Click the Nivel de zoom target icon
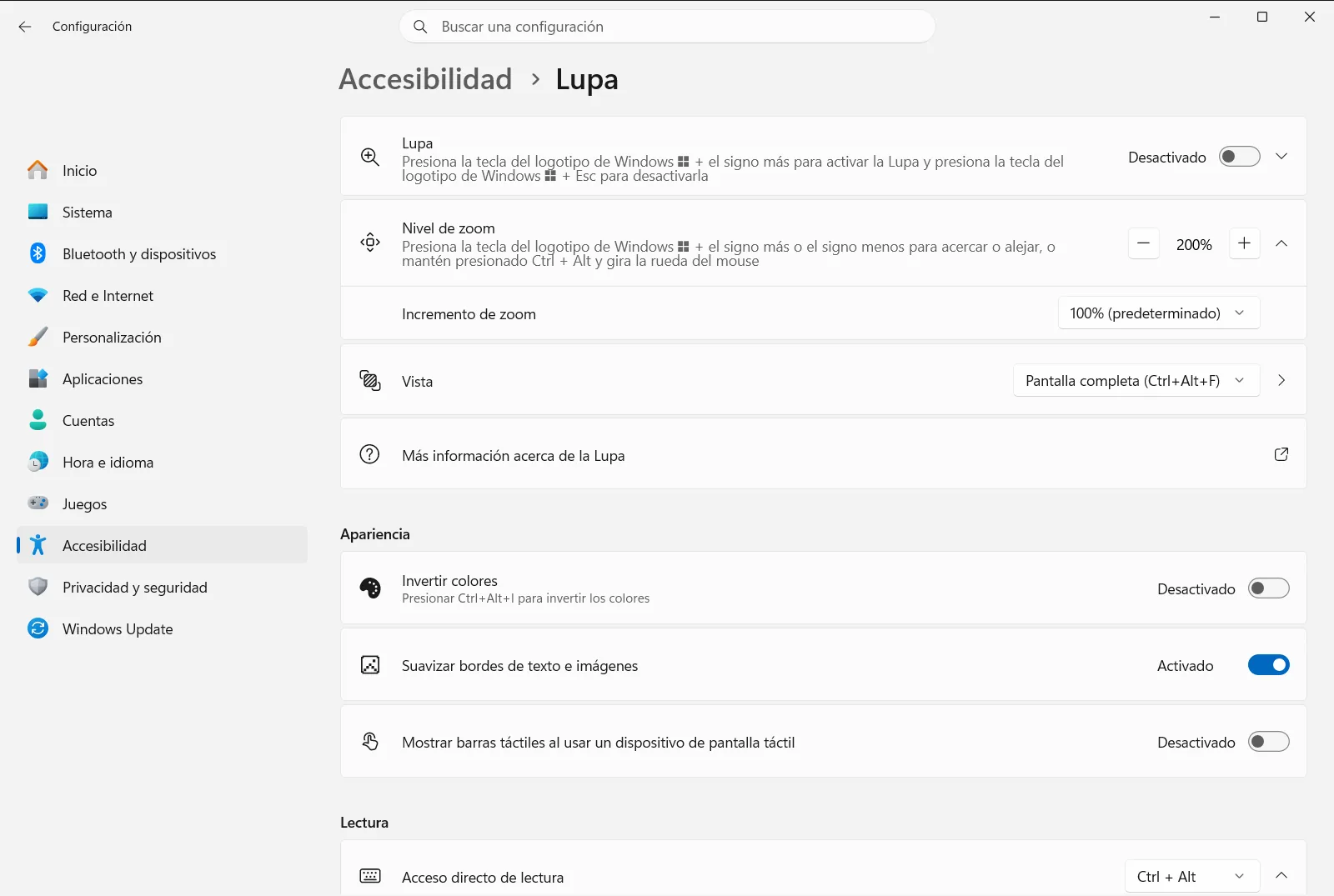 (370, 243)
